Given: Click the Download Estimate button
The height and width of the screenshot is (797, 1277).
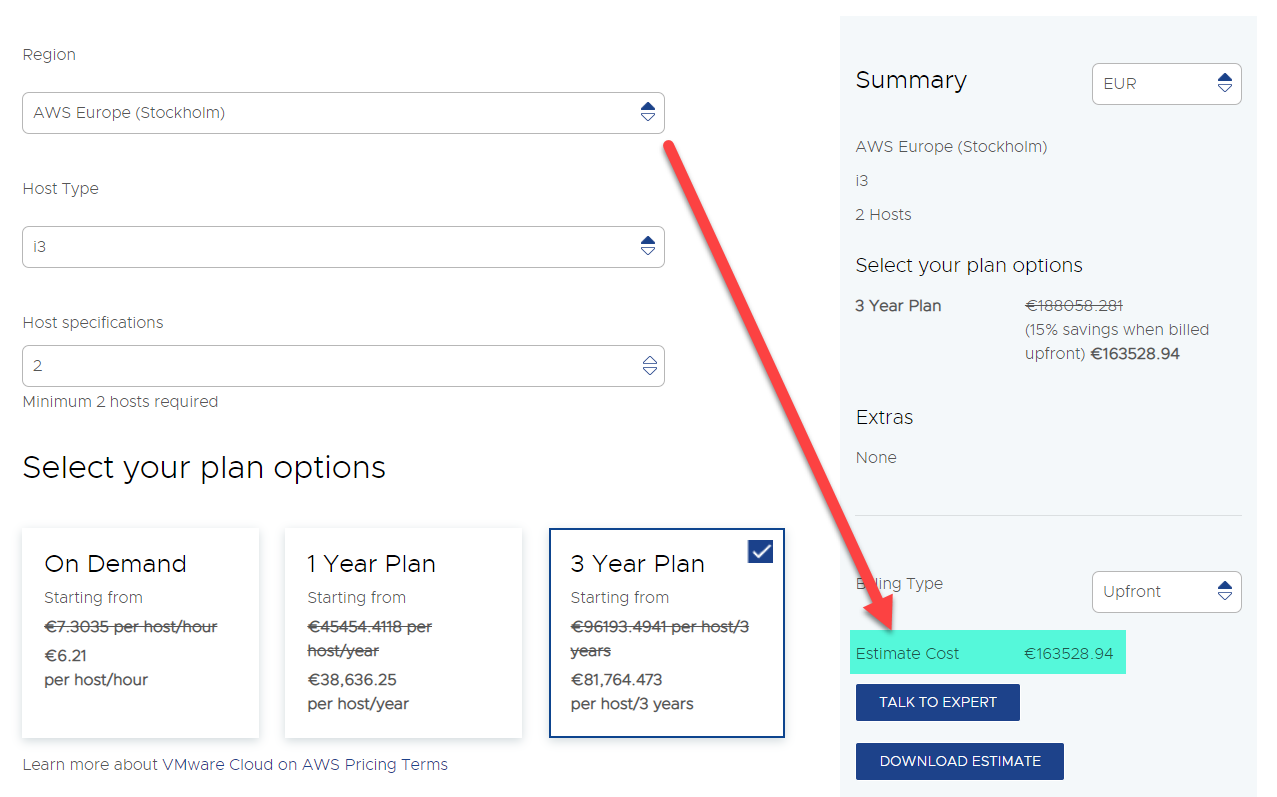Looking at the screenshot, I should click(959, 761).
